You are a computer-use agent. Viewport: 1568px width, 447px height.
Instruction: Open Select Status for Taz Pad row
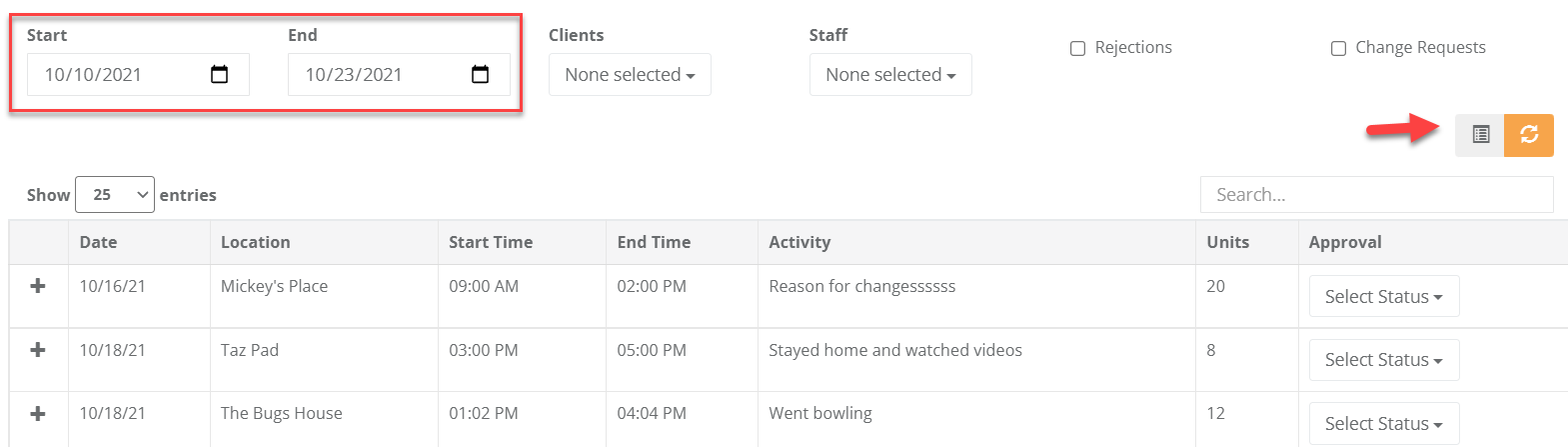click(x=1383, y=360)
